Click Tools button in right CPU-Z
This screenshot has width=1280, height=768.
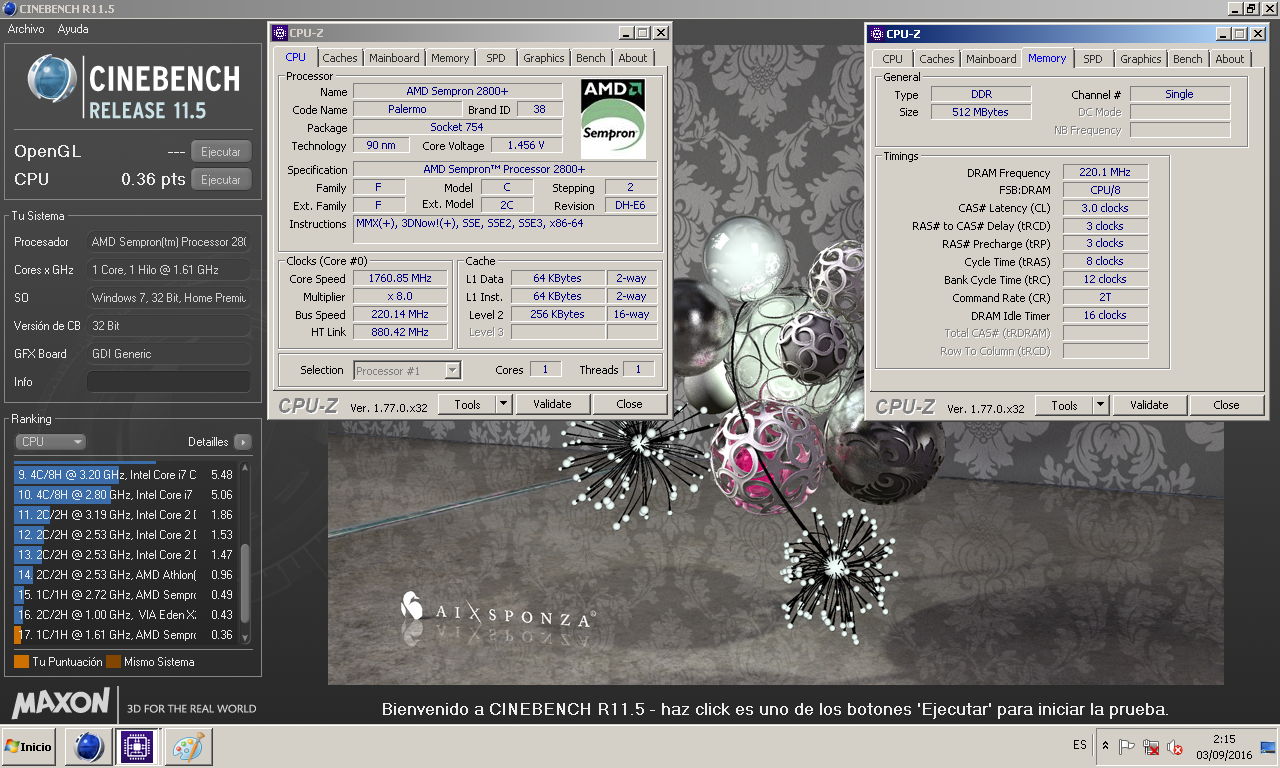pyautogui.click(x=1064, y=405)
